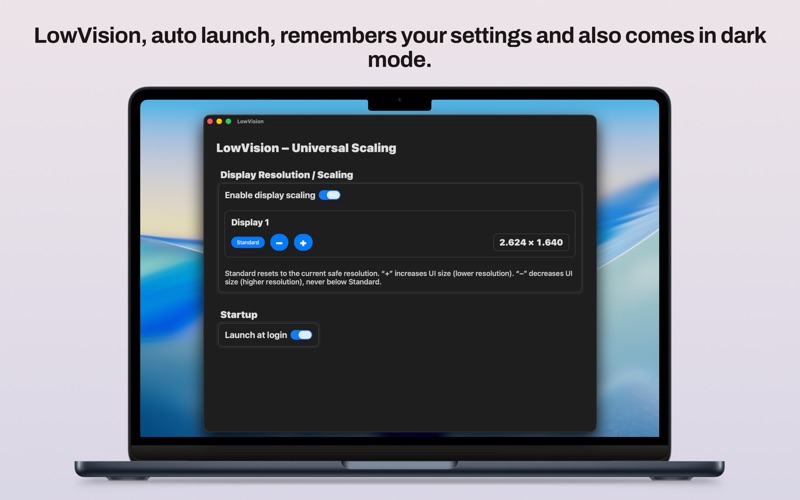
Task: Toggle the Launch at login switch
Action: (x=302, y=335)
